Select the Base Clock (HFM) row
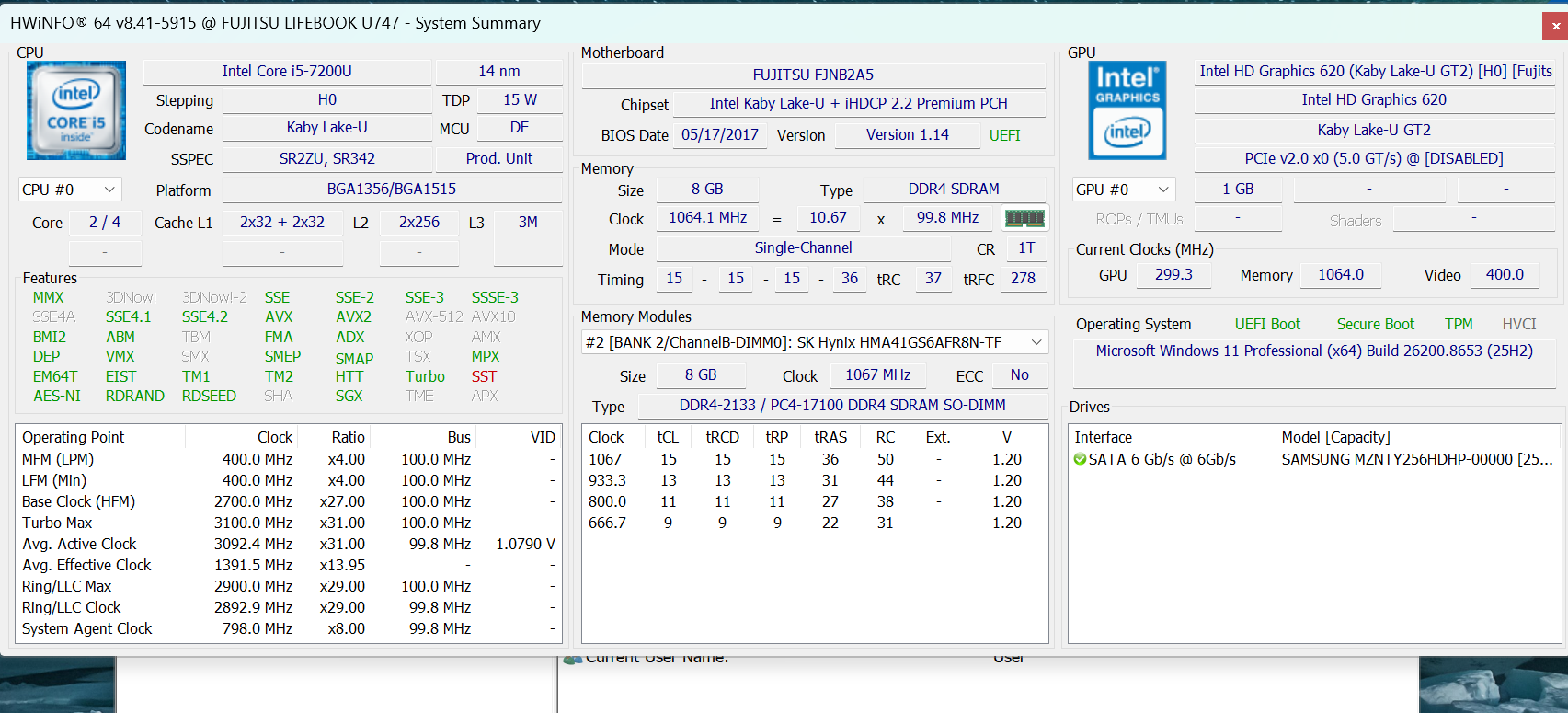The width and height of the screenshot is (1568, 713). pyautogui.click(x=289, y=501)
